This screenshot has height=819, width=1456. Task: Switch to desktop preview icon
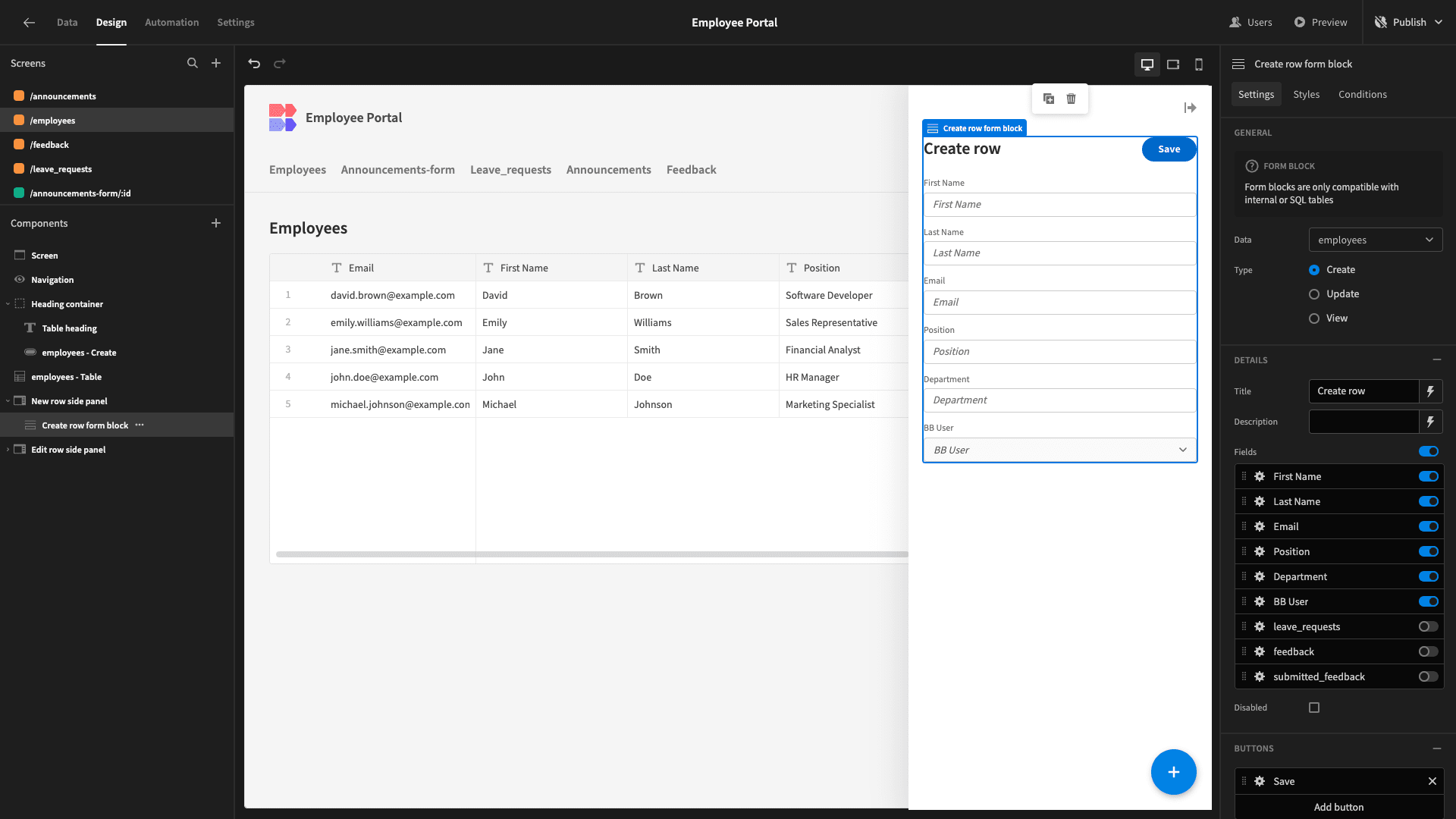point(1147,64)
